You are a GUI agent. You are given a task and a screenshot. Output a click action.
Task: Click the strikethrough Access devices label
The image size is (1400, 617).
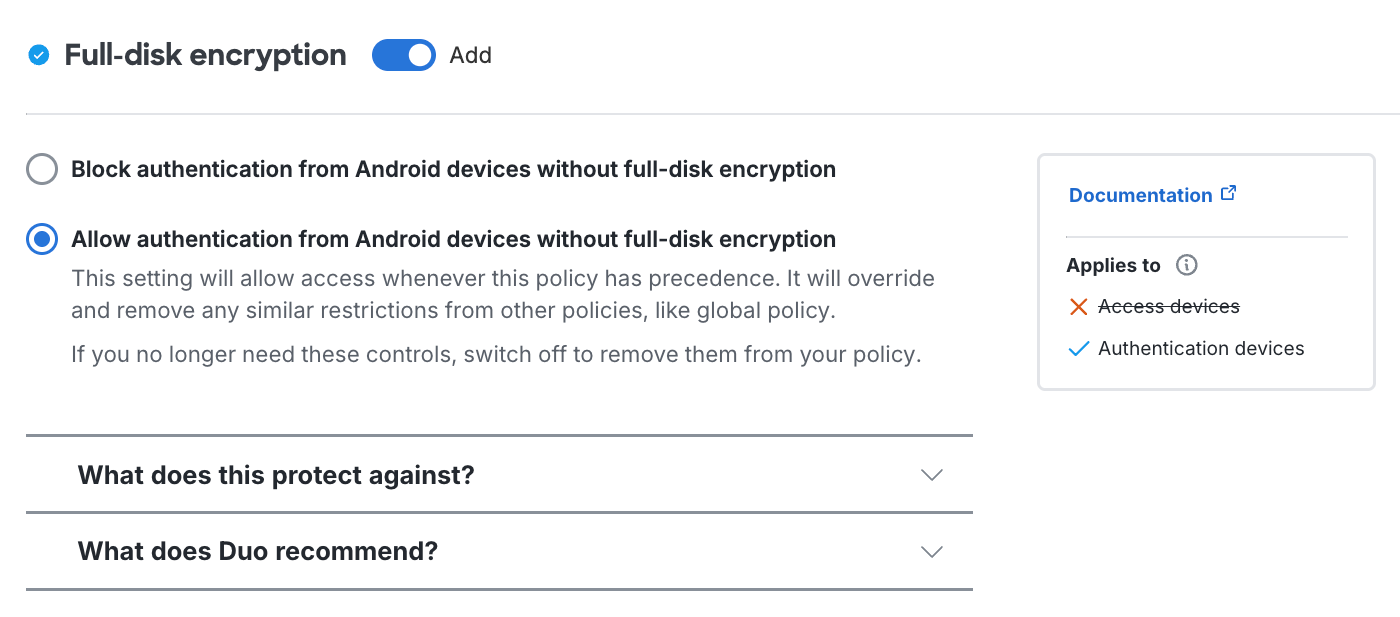click(1168, 306)
